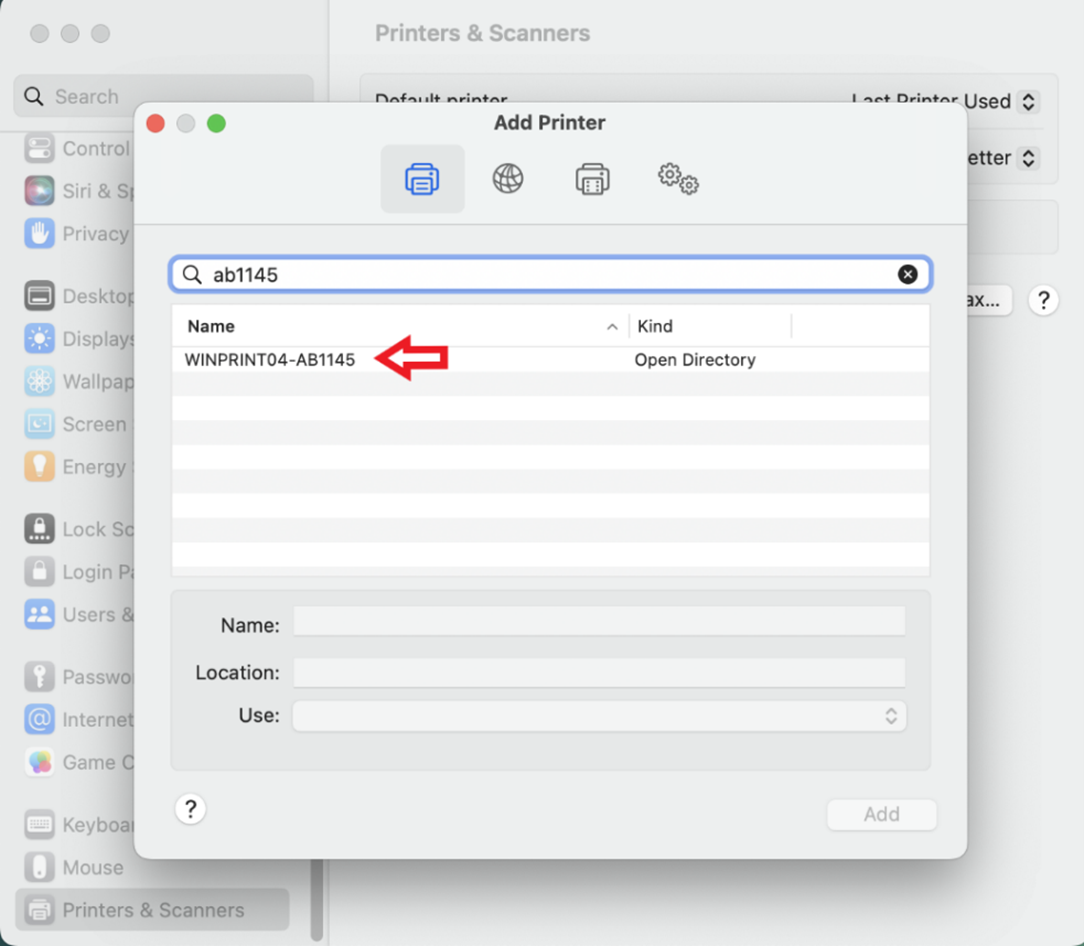Click the help button in Printers & Scanners pane
This screenshot has width=1084, height=946.
tap(1043, 300)
